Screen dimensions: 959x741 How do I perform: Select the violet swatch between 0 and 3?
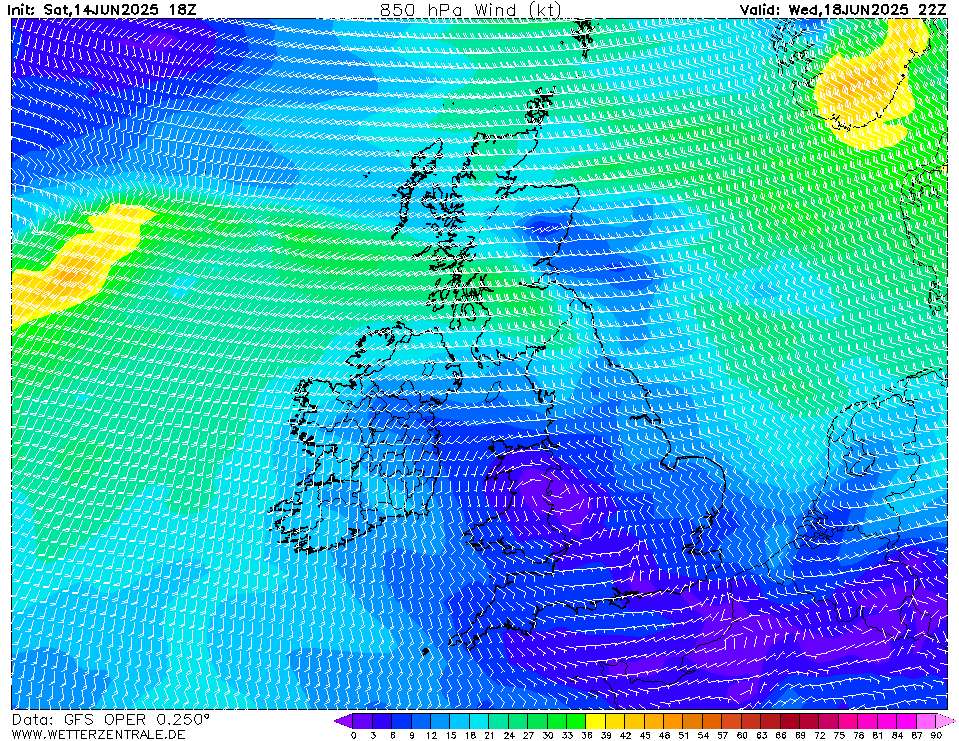[363, 721]
